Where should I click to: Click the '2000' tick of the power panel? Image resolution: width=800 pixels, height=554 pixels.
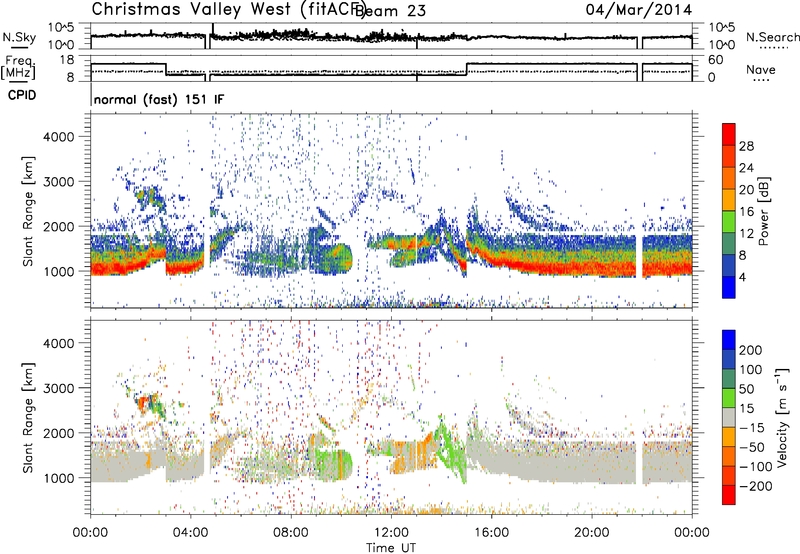(x=59, y=226)
